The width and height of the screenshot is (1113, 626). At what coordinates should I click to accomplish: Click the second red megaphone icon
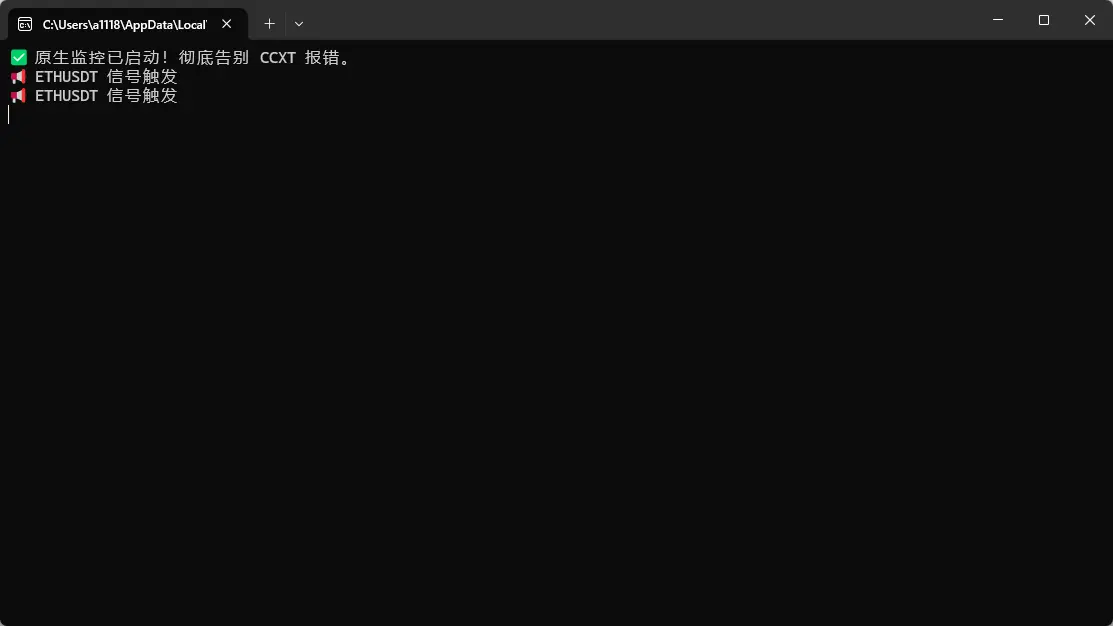(18, 96)
